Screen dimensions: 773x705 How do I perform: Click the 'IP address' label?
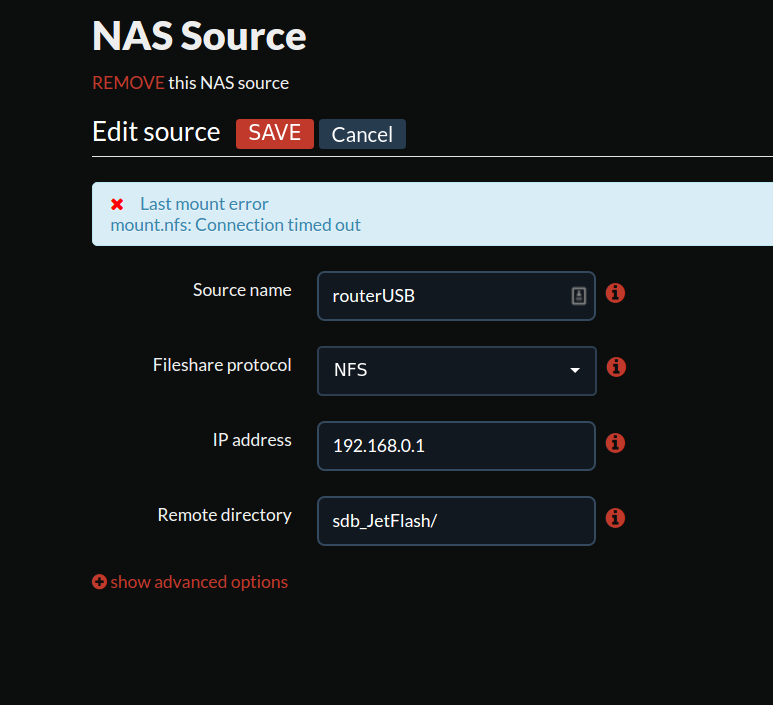[252, 440]
